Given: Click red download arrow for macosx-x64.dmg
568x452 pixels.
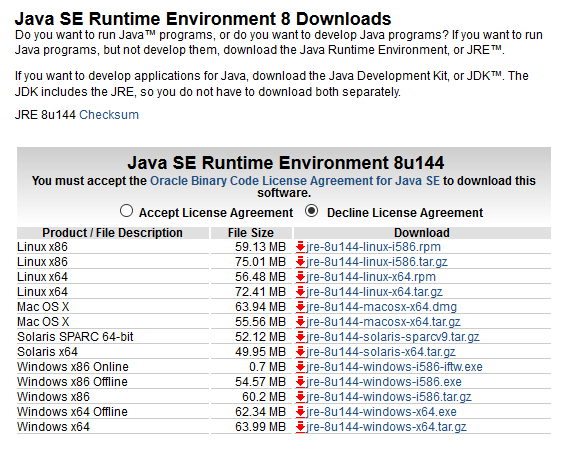Looking at the screenshot, I should click(x=300, y=307).
